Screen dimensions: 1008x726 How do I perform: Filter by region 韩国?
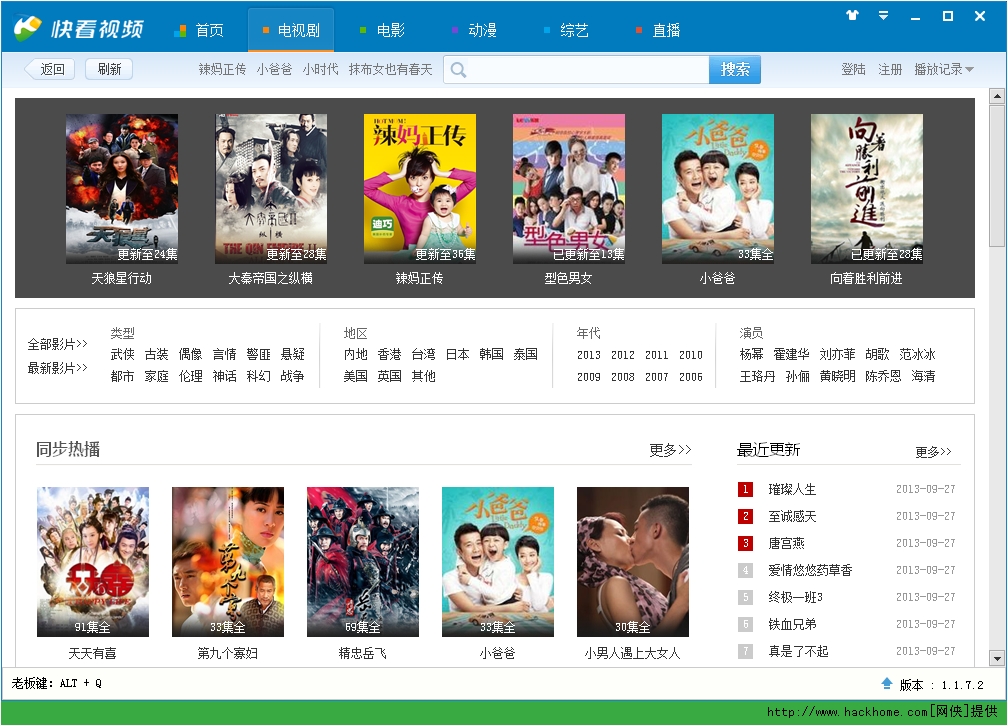point(491,354)
